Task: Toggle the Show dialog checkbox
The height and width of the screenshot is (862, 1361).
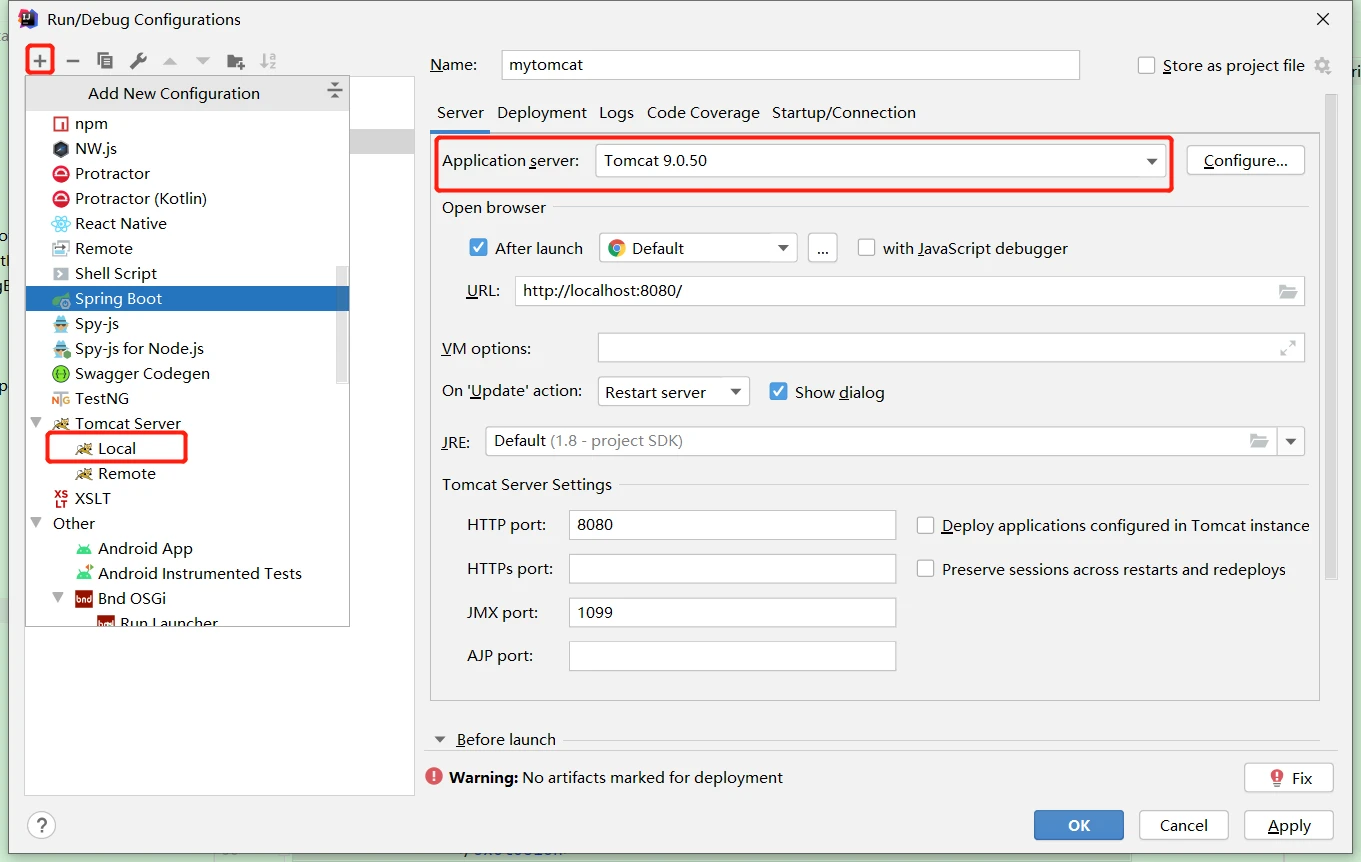Action: click(x=778, y=392)
